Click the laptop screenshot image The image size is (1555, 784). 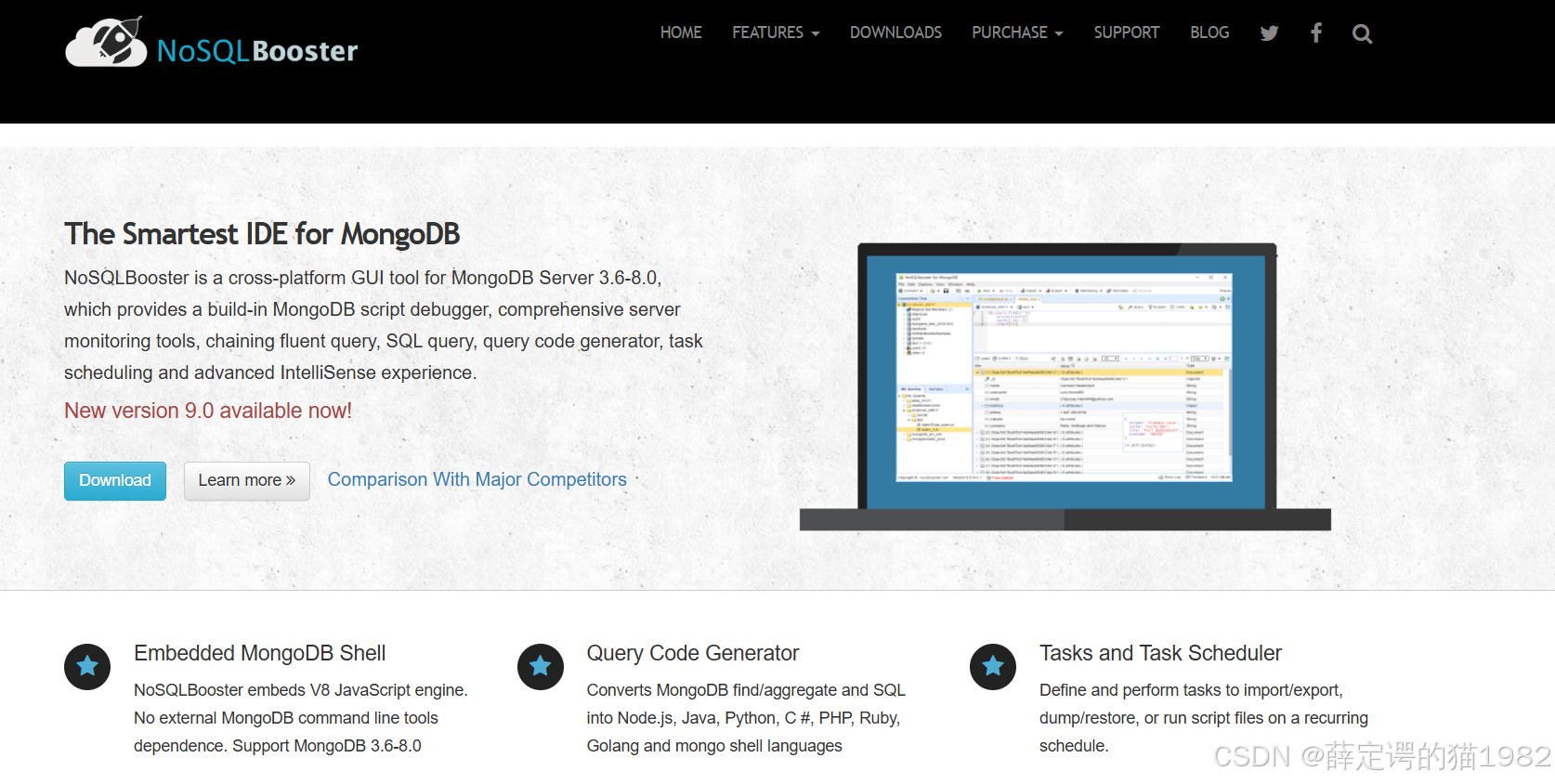tap(1065, 386)
